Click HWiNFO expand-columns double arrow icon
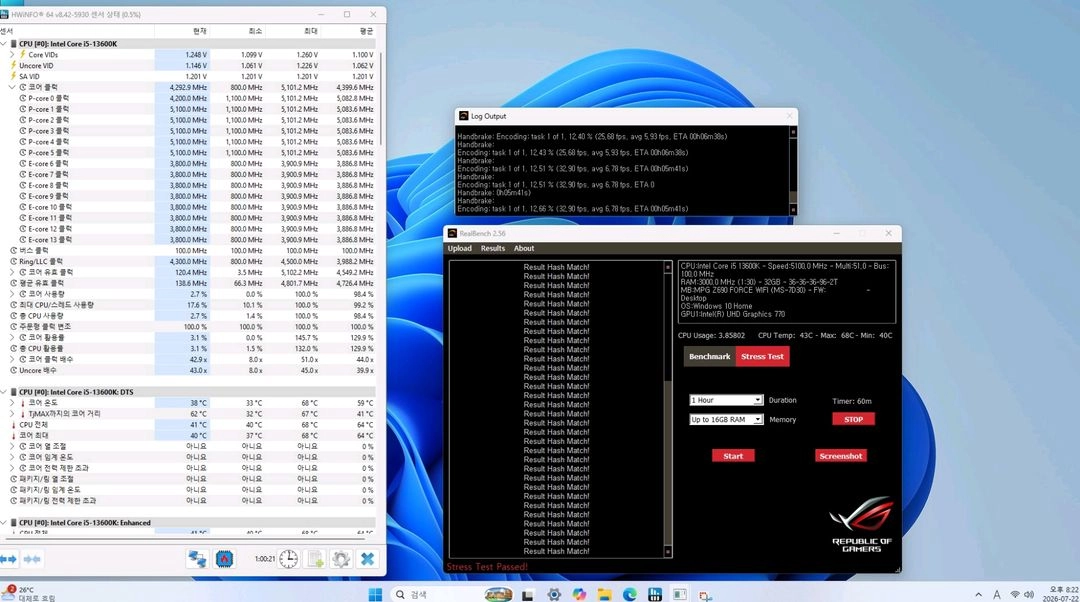 [x=8, y=559]
